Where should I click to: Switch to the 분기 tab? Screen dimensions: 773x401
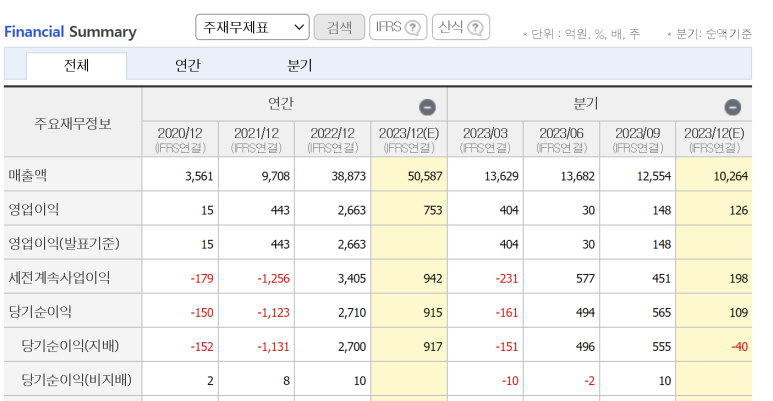(x=300, y=65)
